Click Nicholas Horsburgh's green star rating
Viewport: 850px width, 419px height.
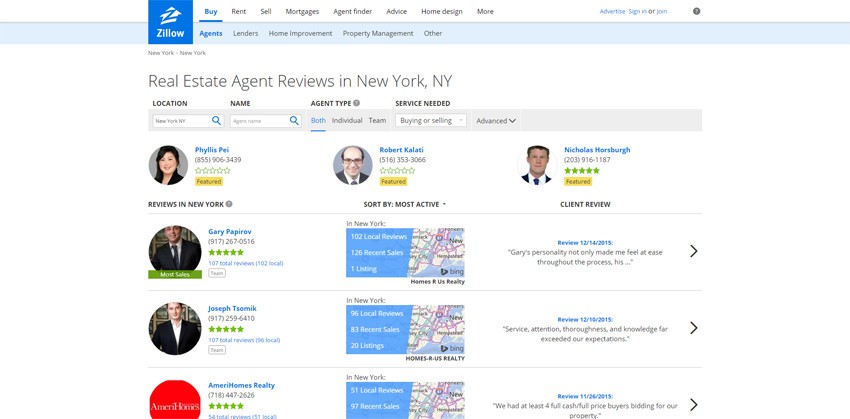582,171
